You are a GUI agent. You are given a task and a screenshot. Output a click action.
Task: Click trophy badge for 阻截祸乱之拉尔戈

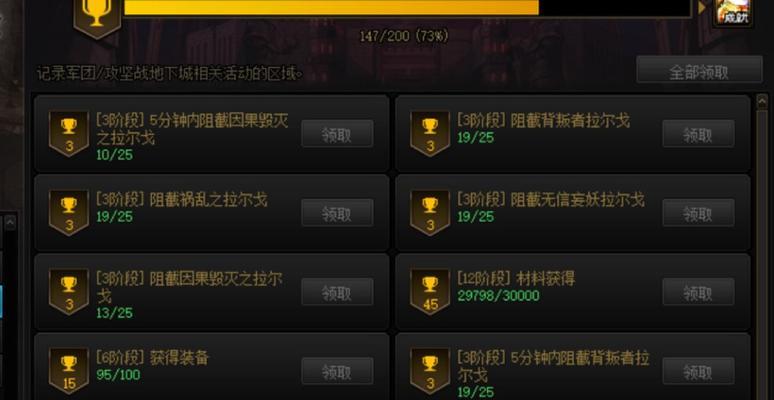(x=69, y=213)
